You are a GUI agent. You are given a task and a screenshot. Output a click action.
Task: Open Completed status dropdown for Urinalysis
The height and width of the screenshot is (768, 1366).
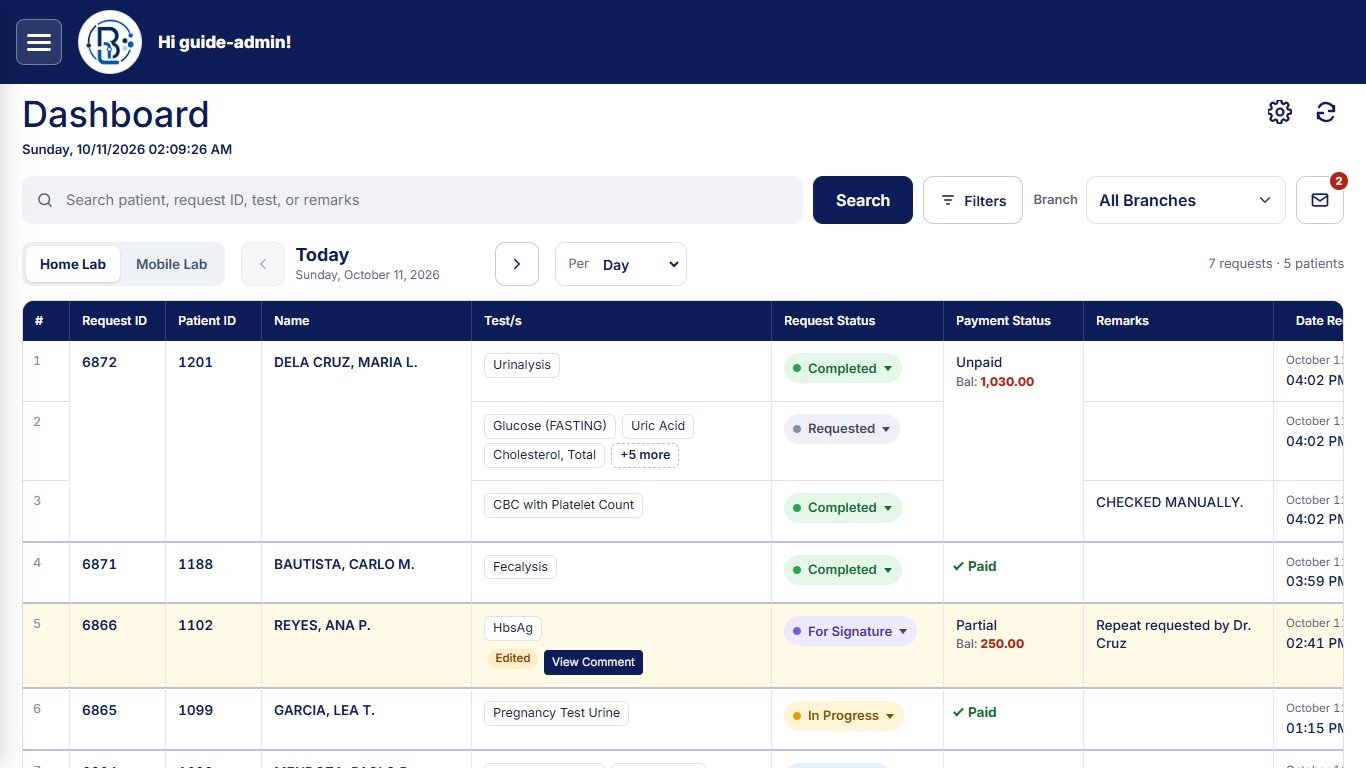(842, 368)
